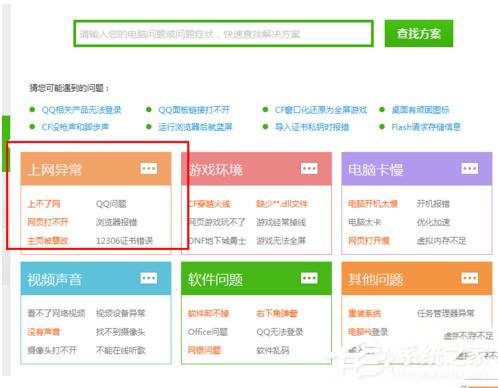The width and height of the screenshot is (498, 388).
Task: Choose the 重装系统 entry
Action: click(x=364, y=313)
